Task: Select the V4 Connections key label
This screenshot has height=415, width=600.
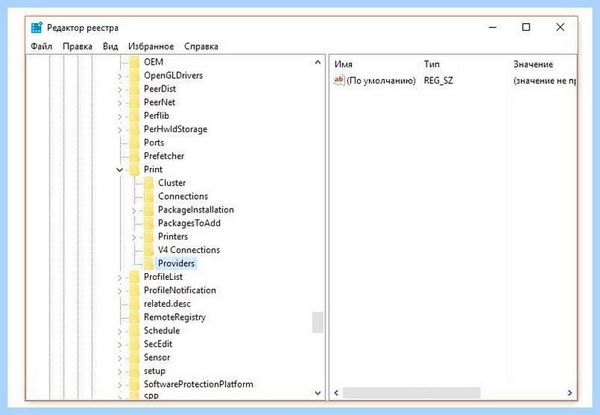Action: coord(189,250)
